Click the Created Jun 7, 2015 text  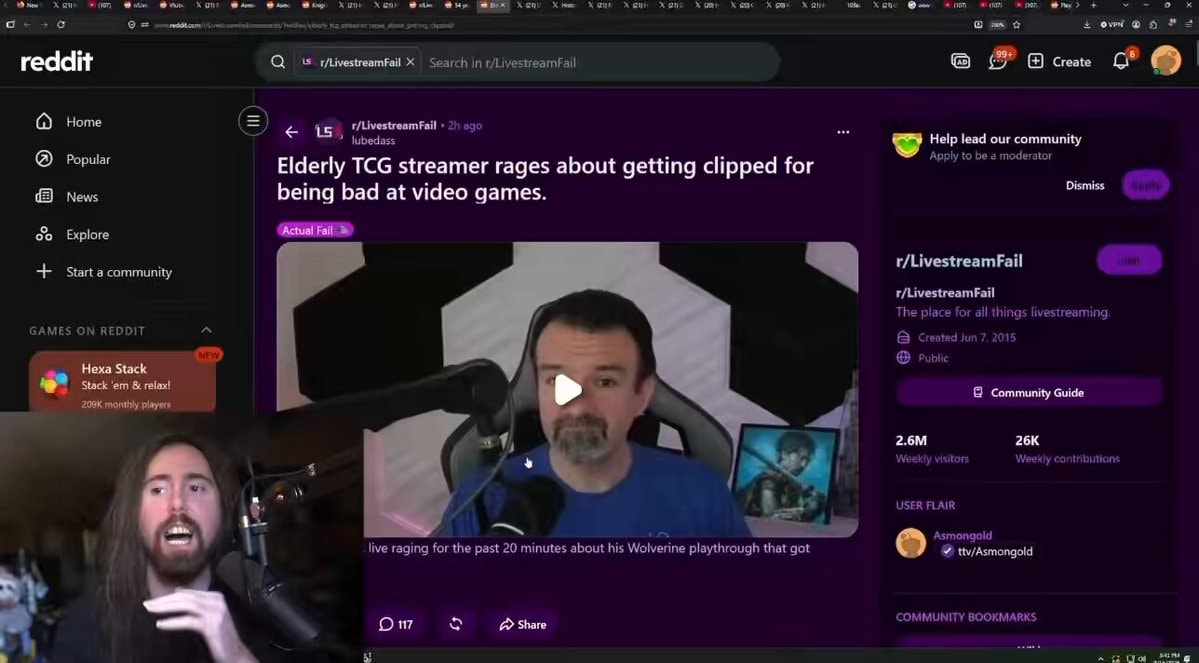pyautogui.click(x=967, y=337)
